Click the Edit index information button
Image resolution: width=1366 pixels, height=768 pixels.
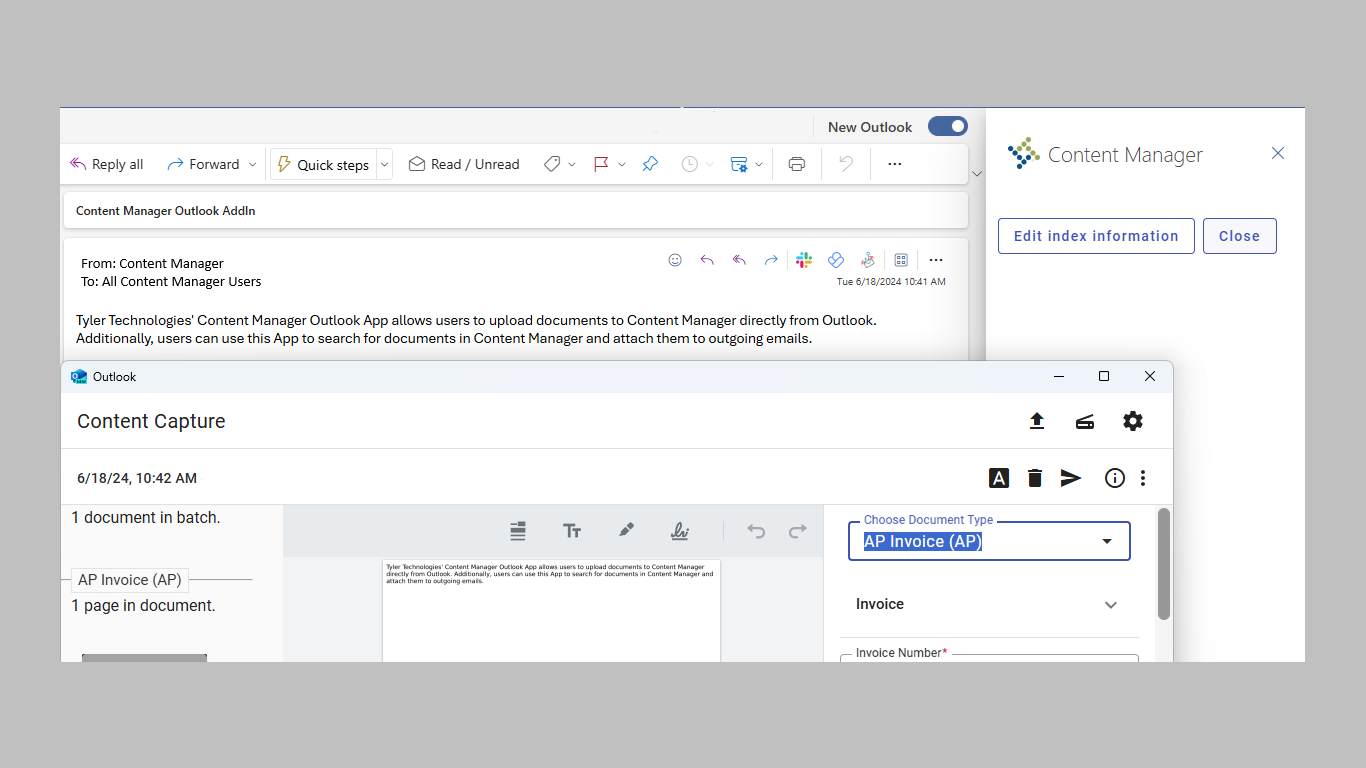point(1096,236)
